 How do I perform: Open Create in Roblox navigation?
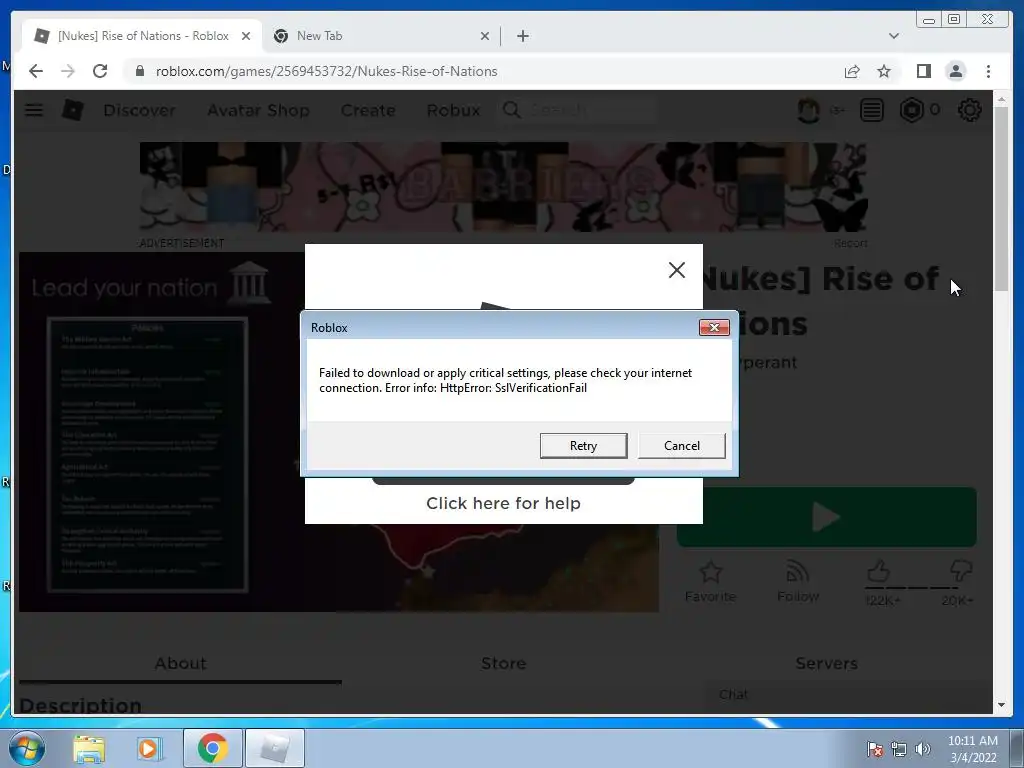pos(368,110)
